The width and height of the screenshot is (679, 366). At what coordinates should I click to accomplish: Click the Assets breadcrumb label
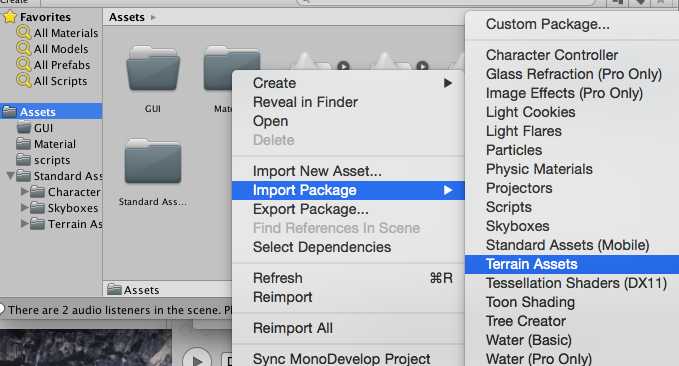click(x=127, y=17)
